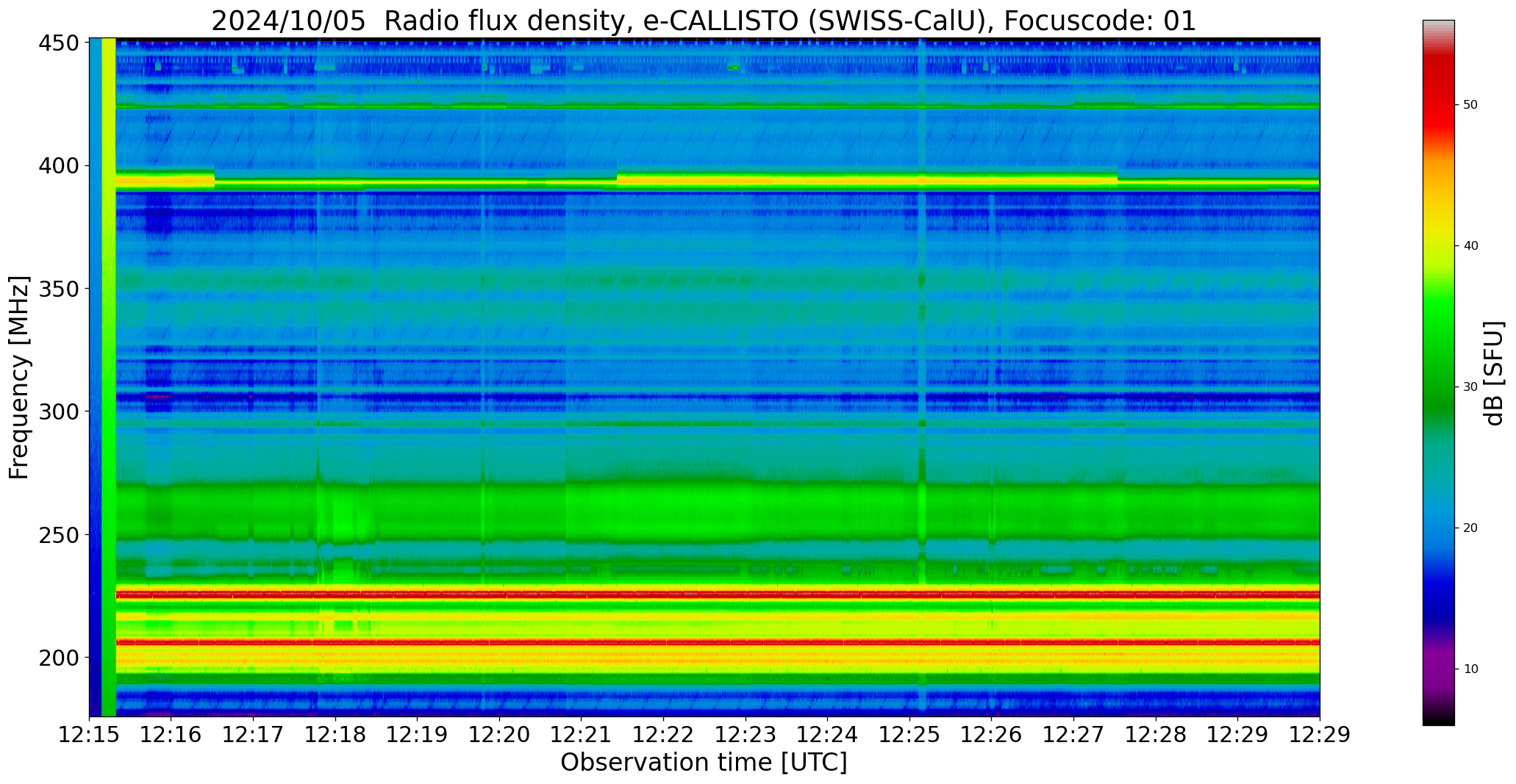Click the "Observation time [UTC]" x-axis label
This screenshot has height=784, width=1516.
[704, 763]
